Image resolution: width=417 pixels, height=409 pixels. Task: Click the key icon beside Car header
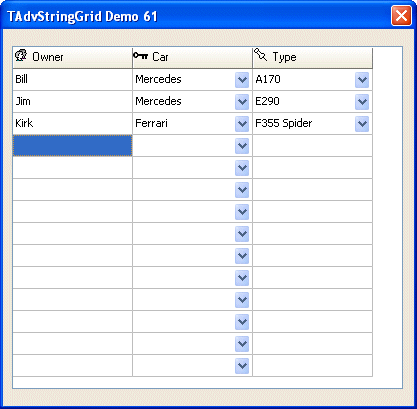(140, 55)
